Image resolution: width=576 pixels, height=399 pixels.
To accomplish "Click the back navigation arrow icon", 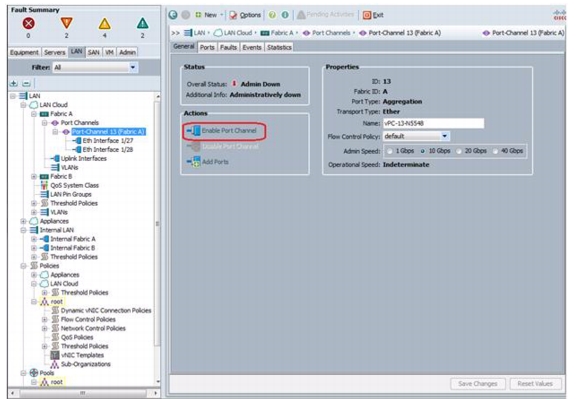I will click(x=173, y=15).
